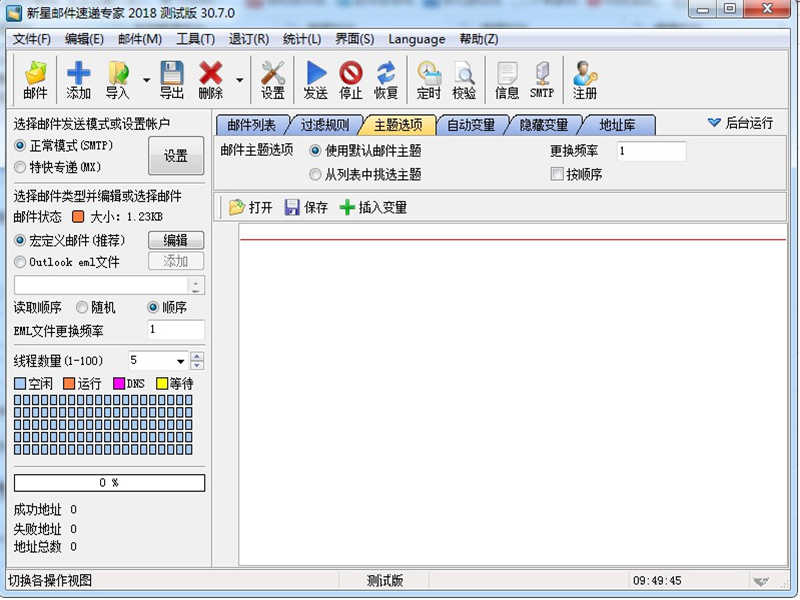Click the eml file list spinner
800x600 pixels.
[196, 286]
